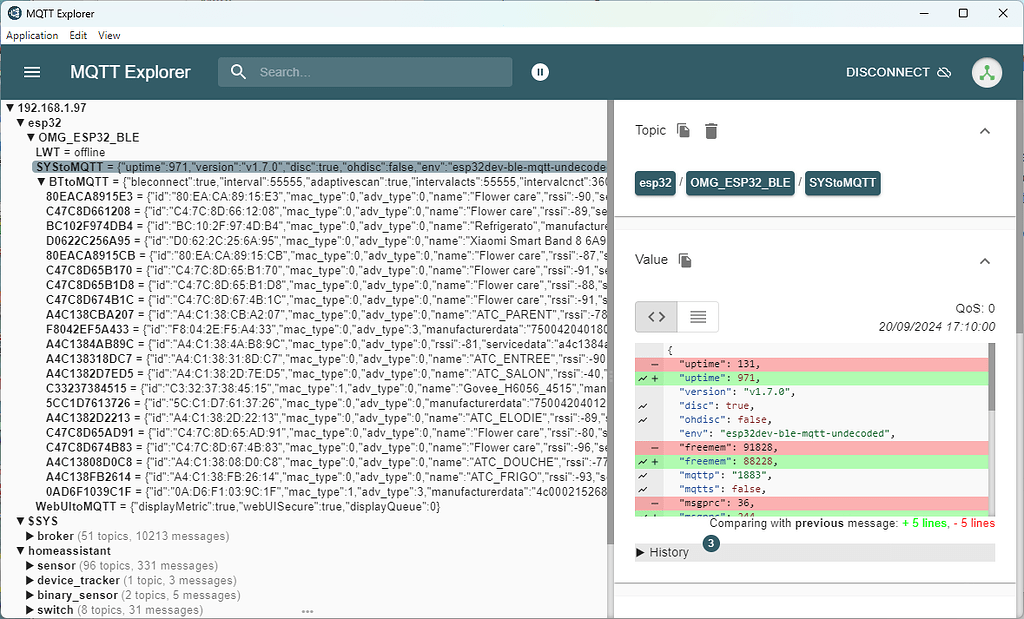Click the ellipsis below the topic tree

pos(307,611)
